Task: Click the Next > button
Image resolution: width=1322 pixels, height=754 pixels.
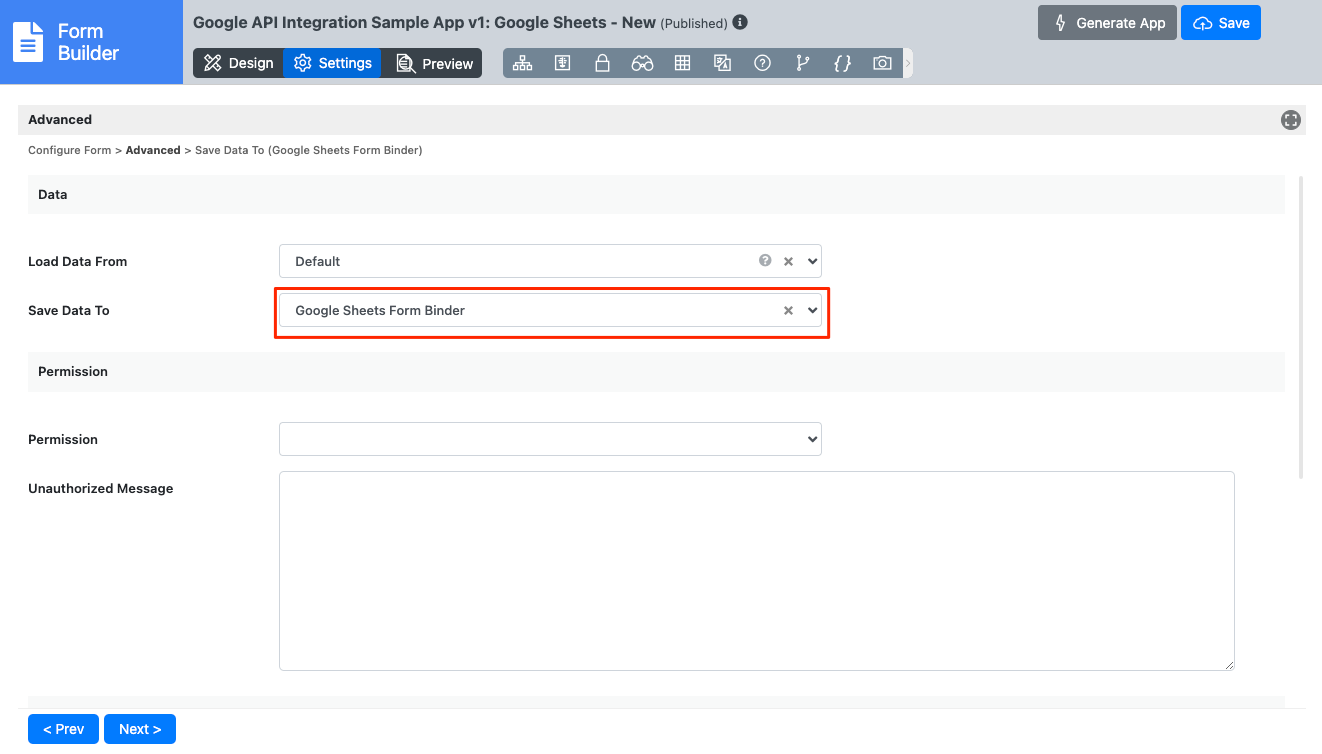Action: tap(140, 729)
